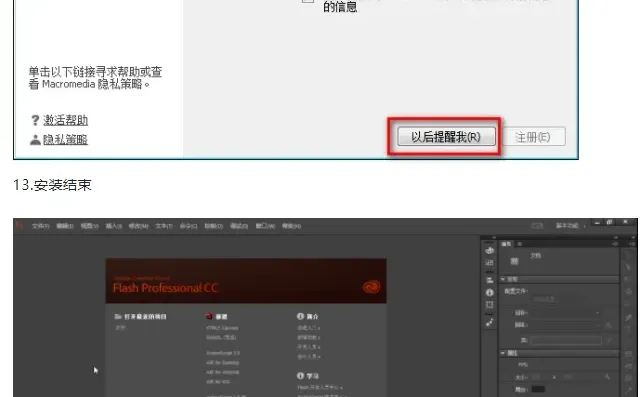The height and width of the screenshot is (397, 641).
Task: Open the 脚本 dropdown
Action: [565, 325]
